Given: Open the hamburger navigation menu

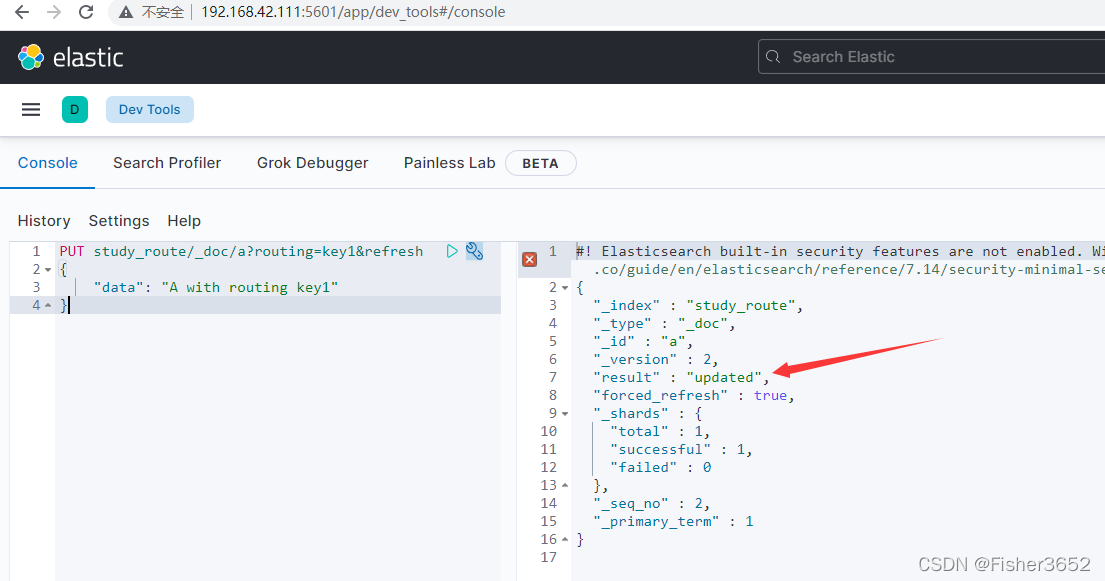Looking at the screenshot, I should (x=31, y=109).
